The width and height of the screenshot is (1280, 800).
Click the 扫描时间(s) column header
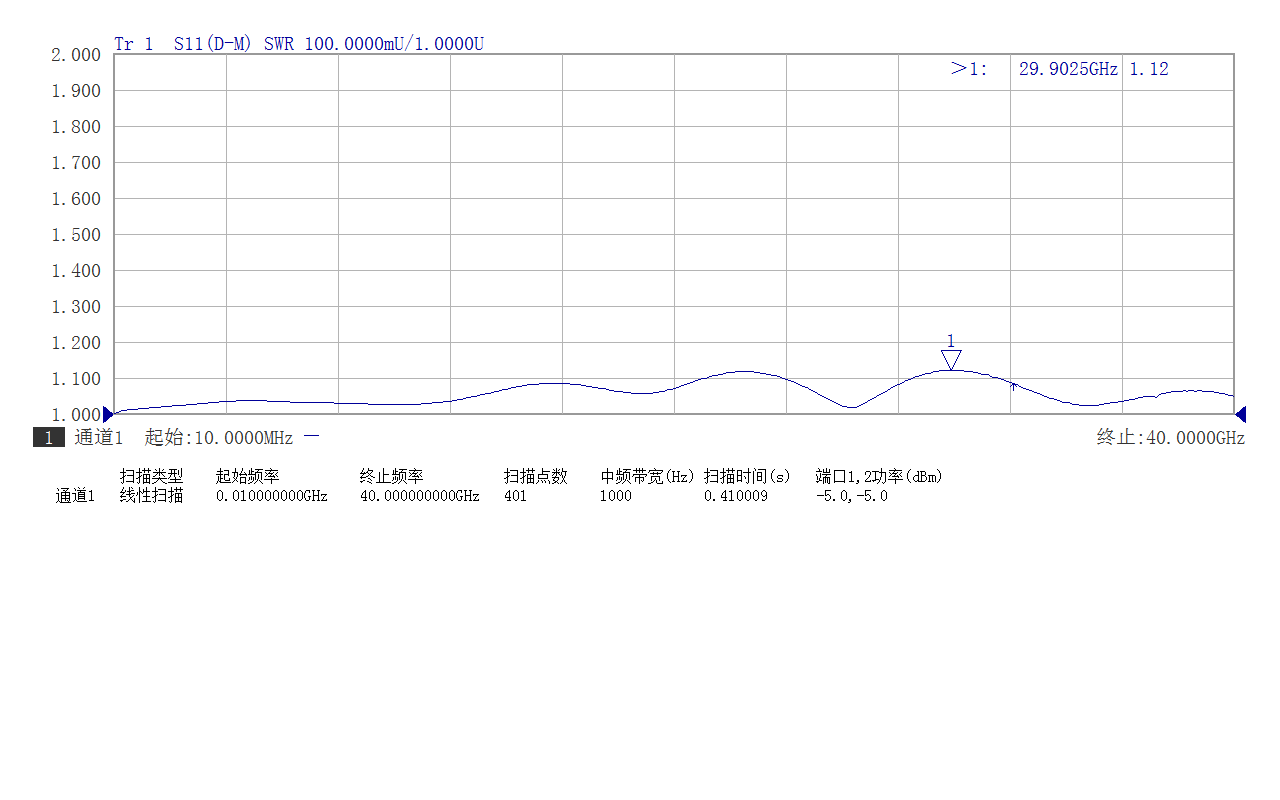(747, 476)
